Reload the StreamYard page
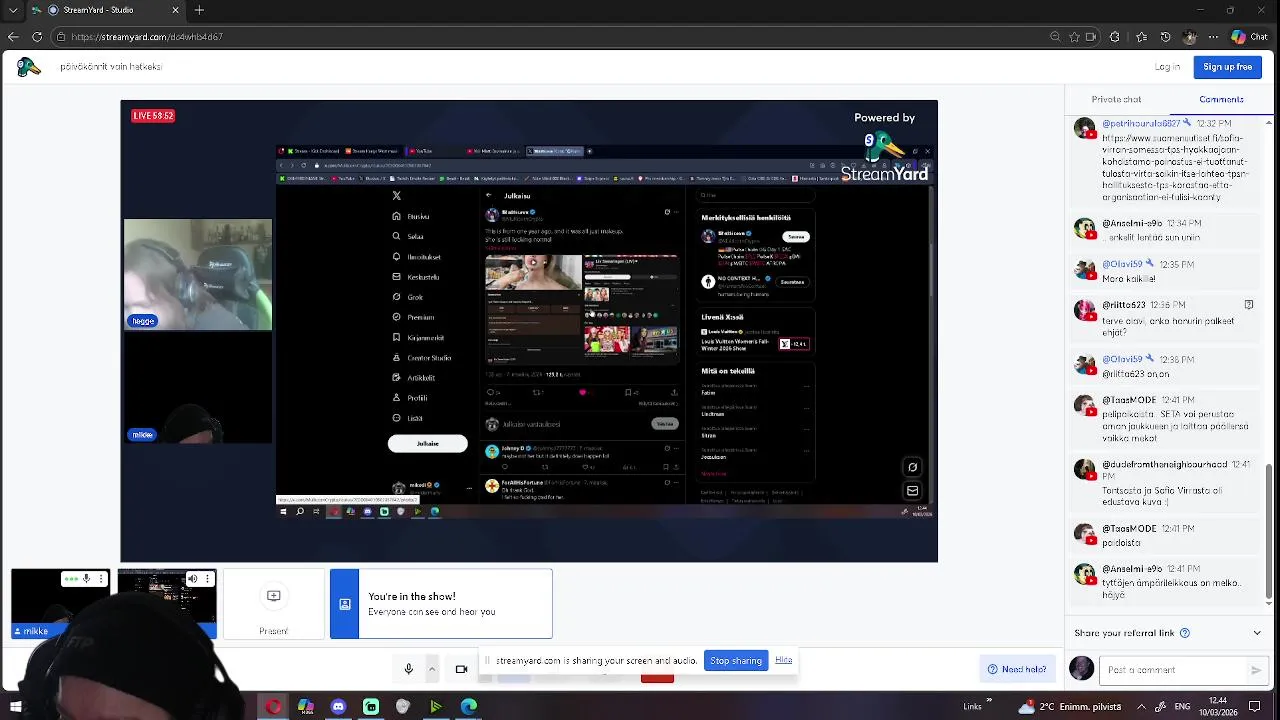Viewport: 1280px width, 720px height. (x=37, y=37)
